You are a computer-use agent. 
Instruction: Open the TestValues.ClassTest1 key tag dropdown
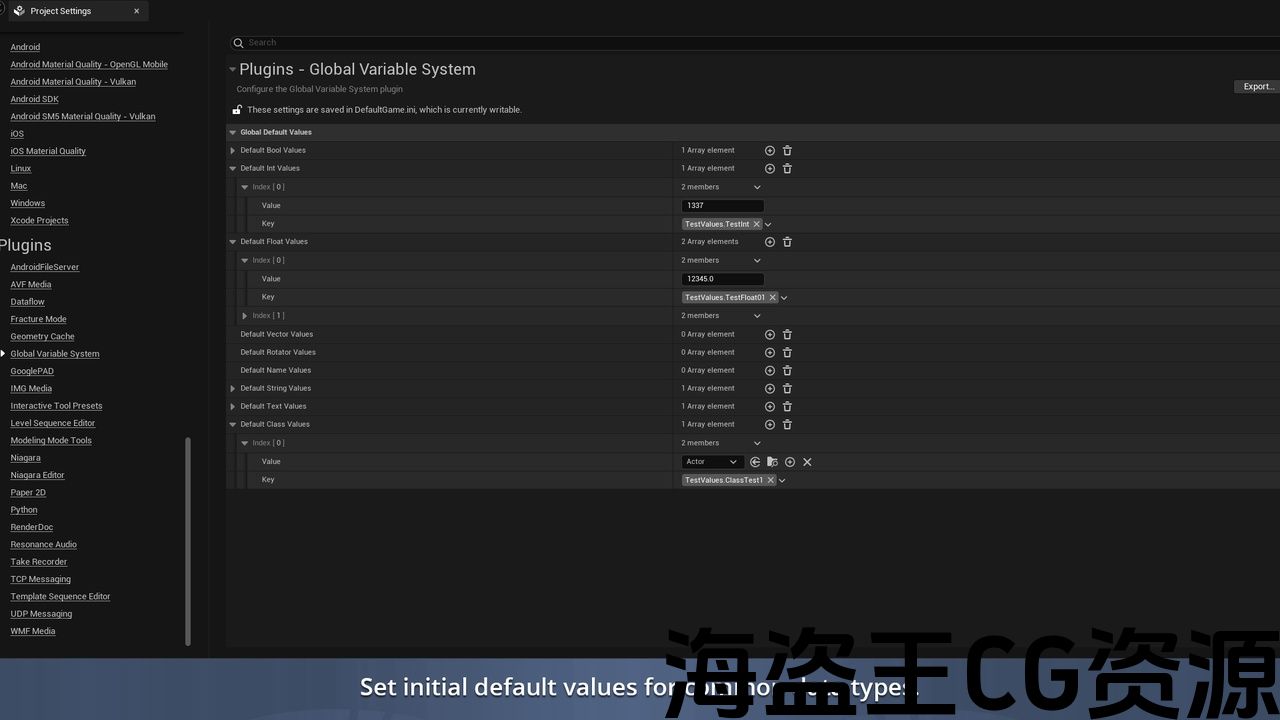[782, 481]
